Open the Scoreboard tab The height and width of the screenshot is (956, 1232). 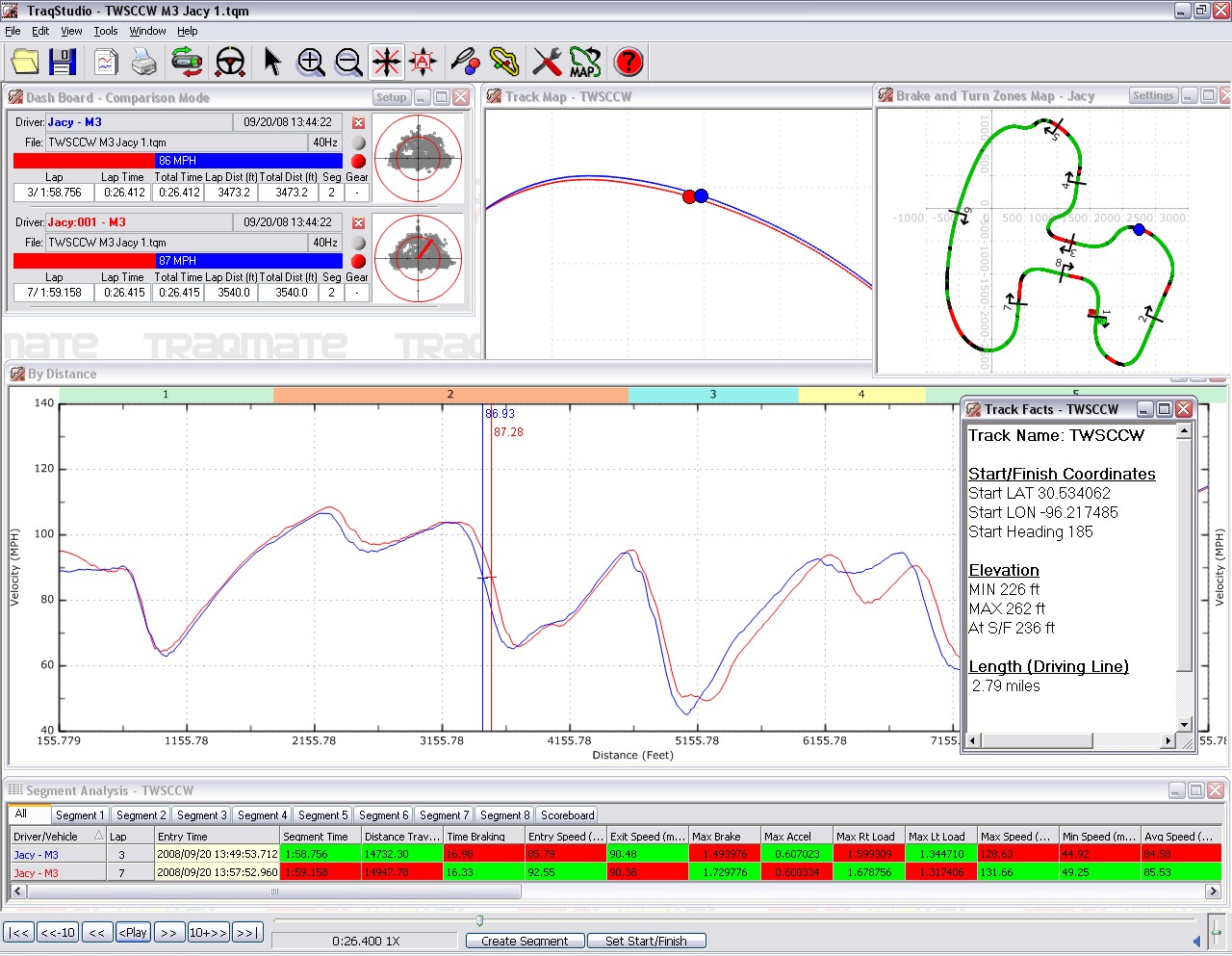click(568, 815)
